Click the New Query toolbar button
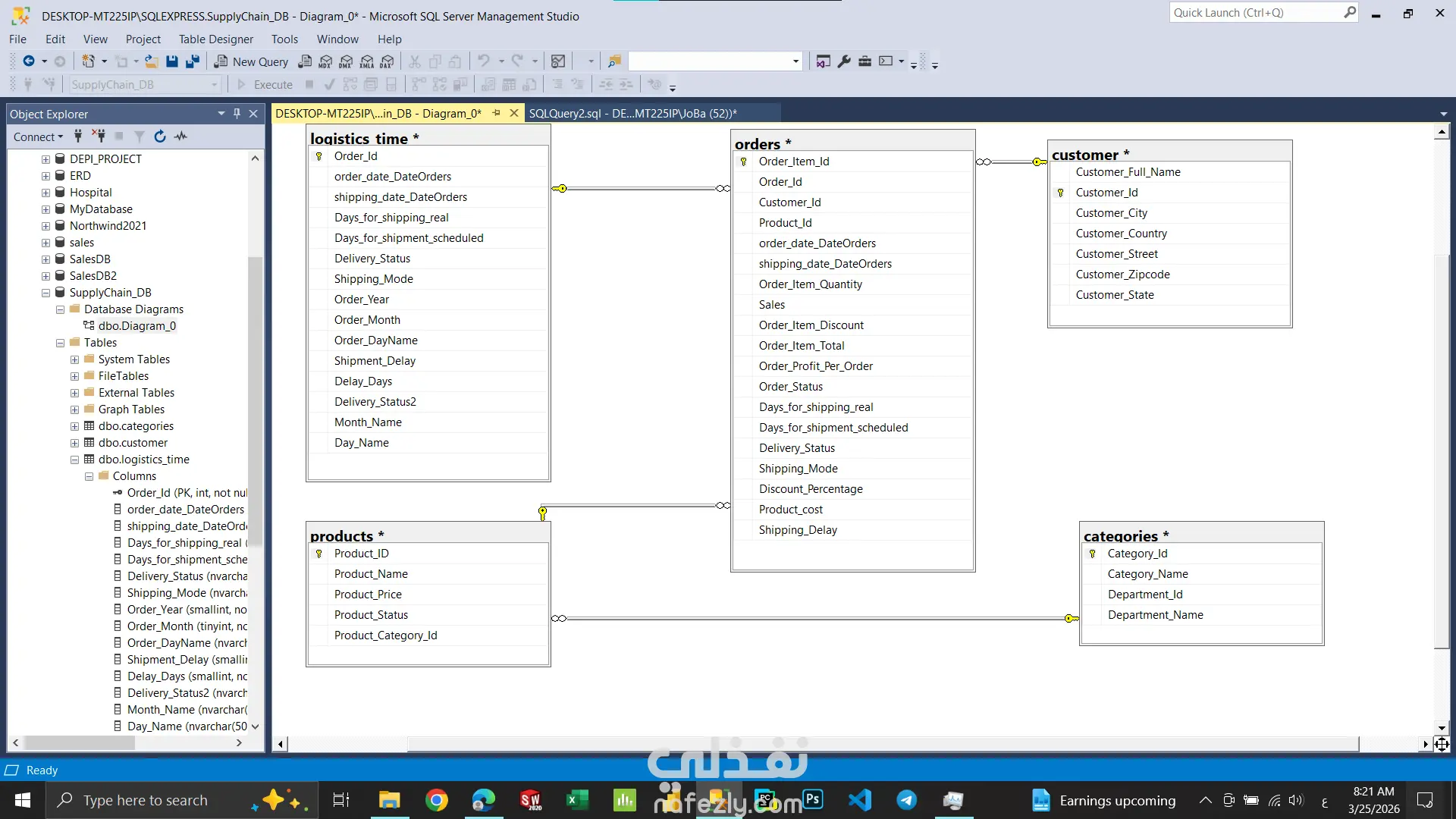The height and width of the screenshot is (819, 1456). point(252,61)
